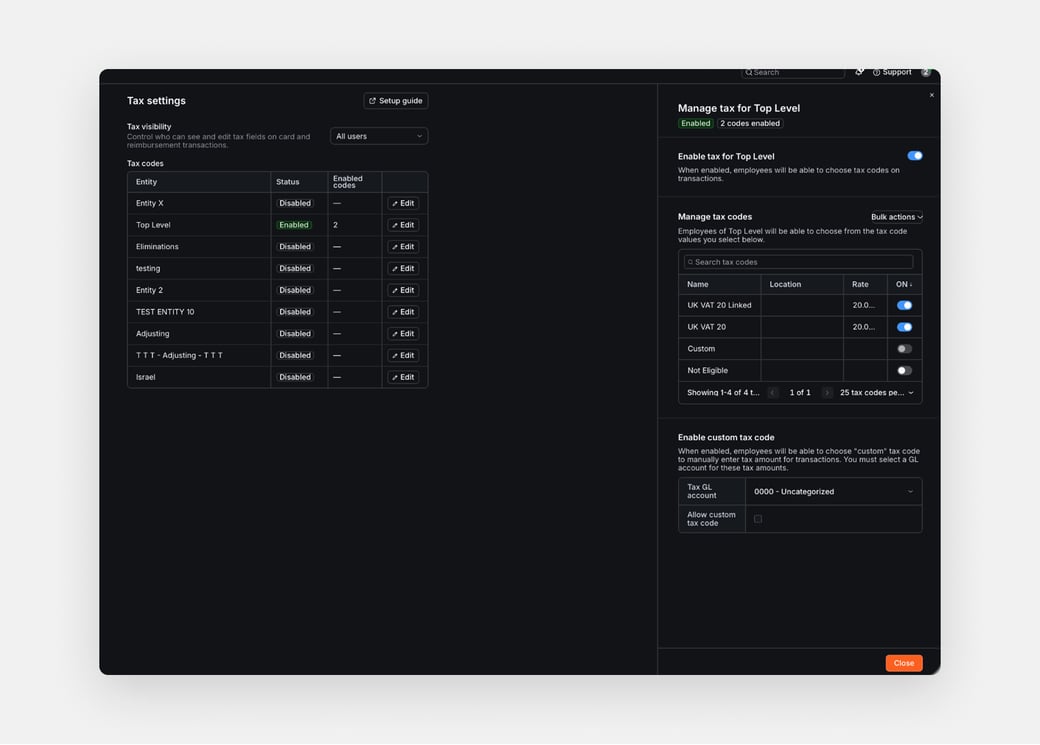1040x745 pixels.
Task: Click the user avatar icon in top bar
Action: (x=926, y=72)
